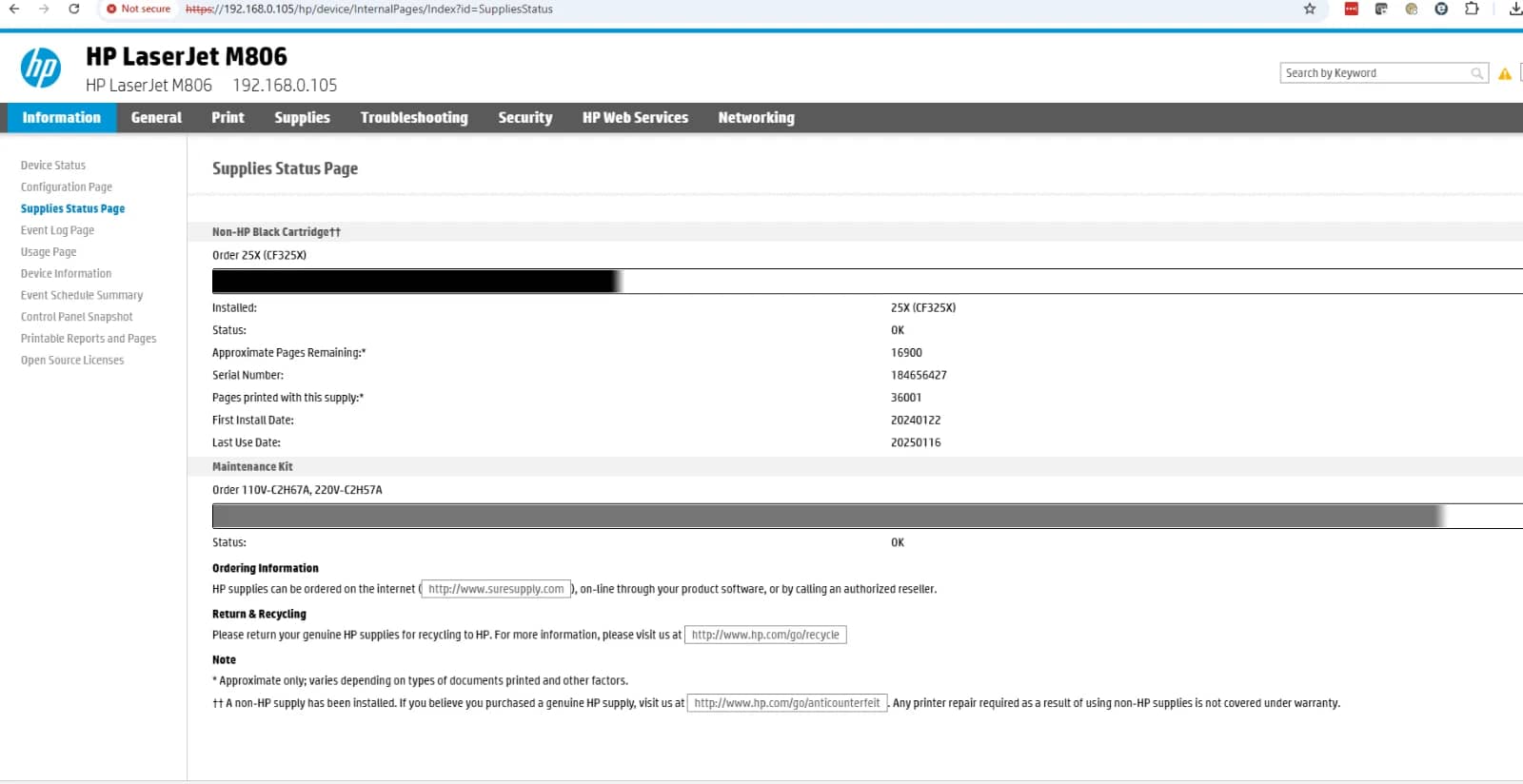Open the circular 'e' browser extension
The image size is (1523, 784).
pos(1441,9)
